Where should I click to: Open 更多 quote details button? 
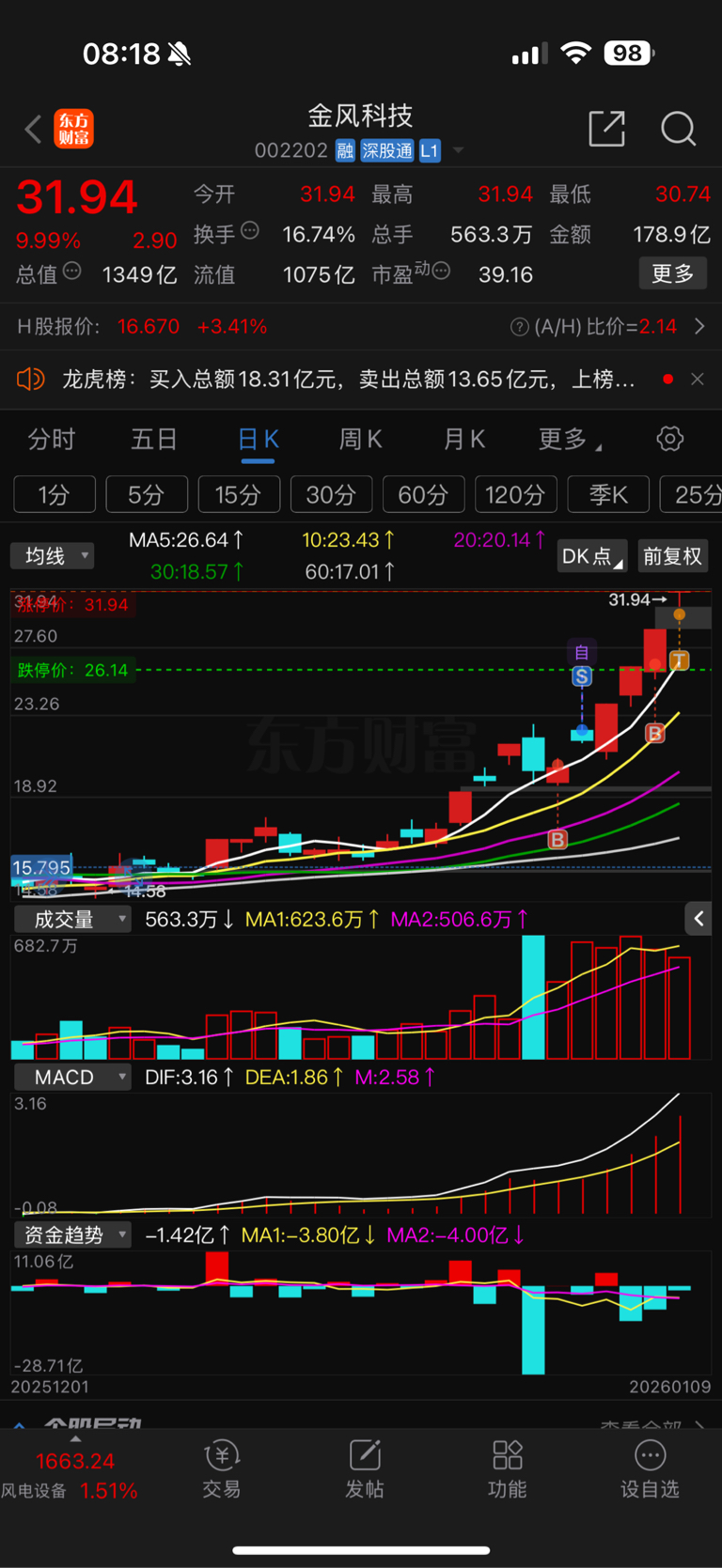(x=672, y=273)
